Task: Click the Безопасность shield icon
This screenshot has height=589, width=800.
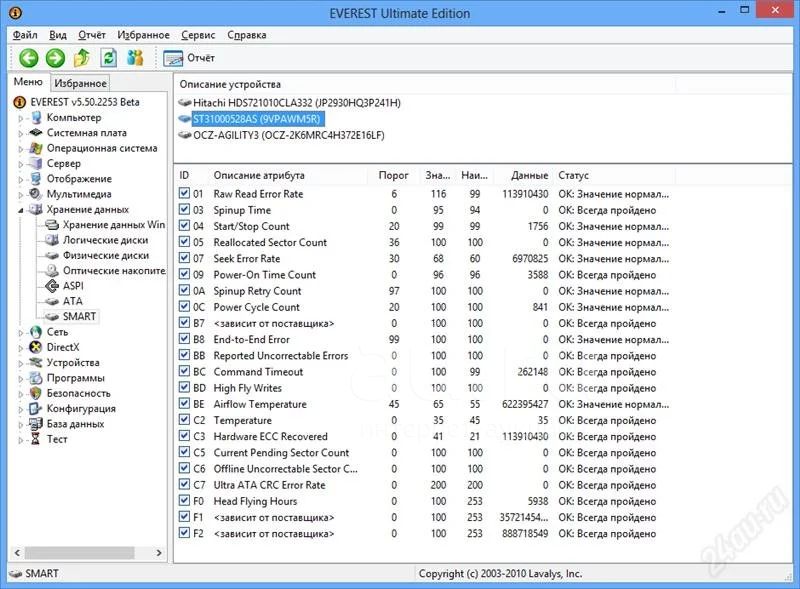Action: tap(36, 393)
